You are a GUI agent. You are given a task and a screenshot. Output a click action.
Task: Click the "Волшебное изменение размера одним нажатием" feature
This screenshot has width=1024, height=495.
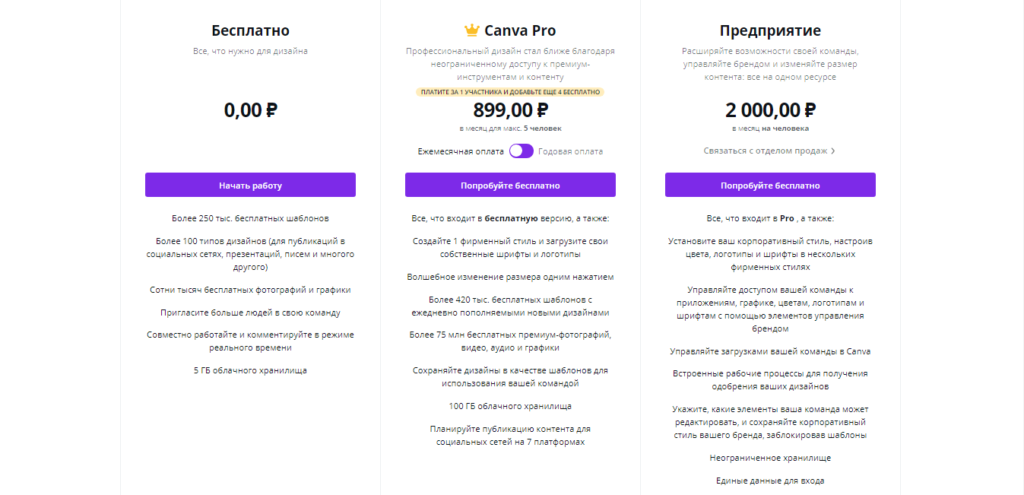pos(510,276)
